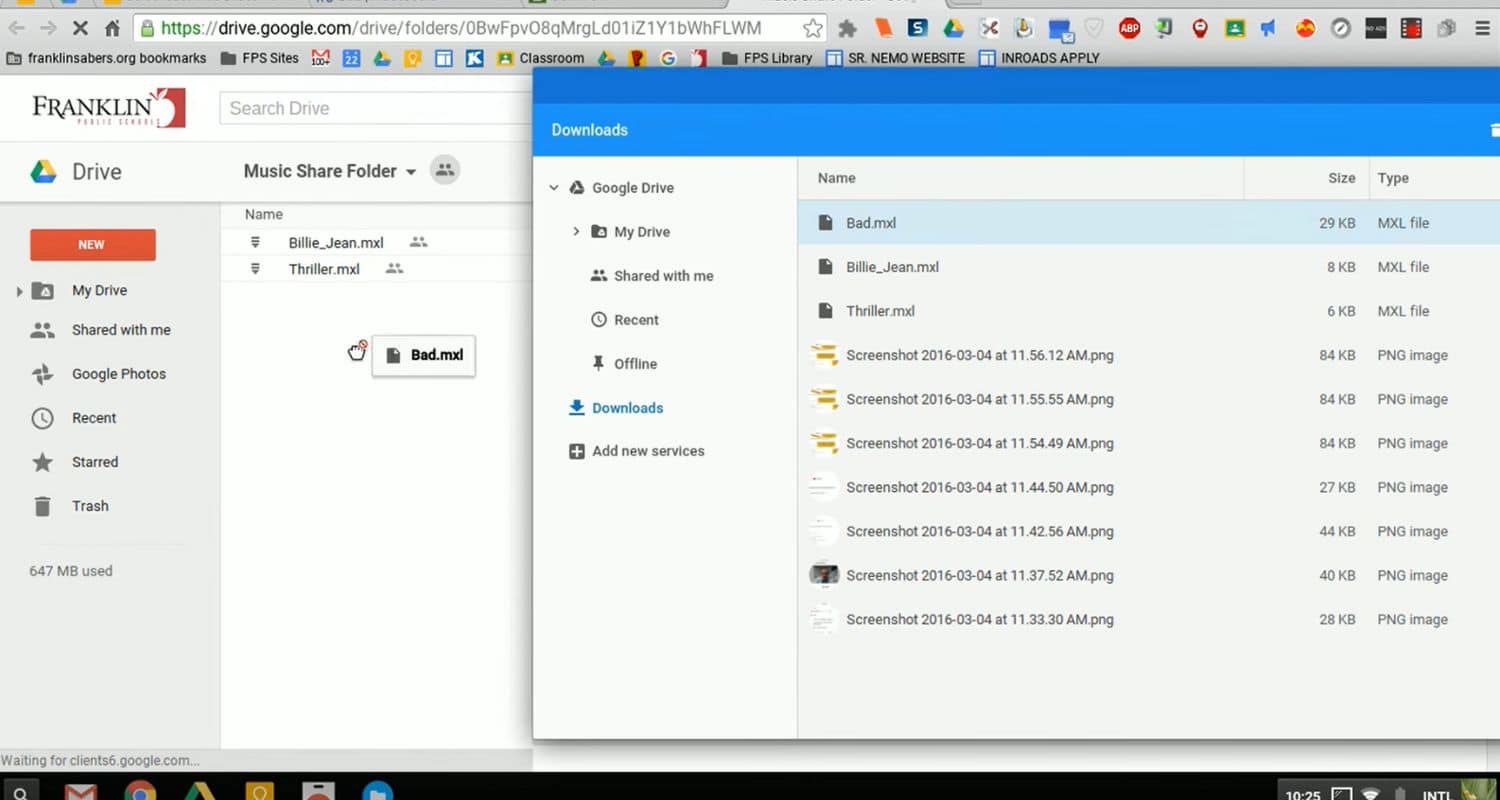Select Thriller.mxl in Music Share Folder
This screenshot has height=800, width=1500.
[376, 269]
